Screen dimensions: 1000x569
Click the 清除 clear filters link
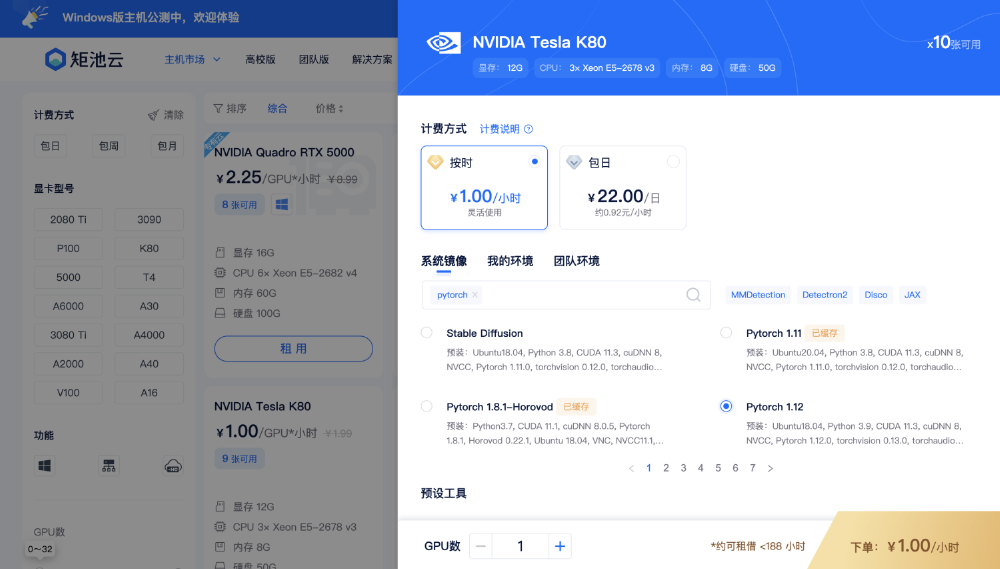pyautogui.click(x=173, y=115)
